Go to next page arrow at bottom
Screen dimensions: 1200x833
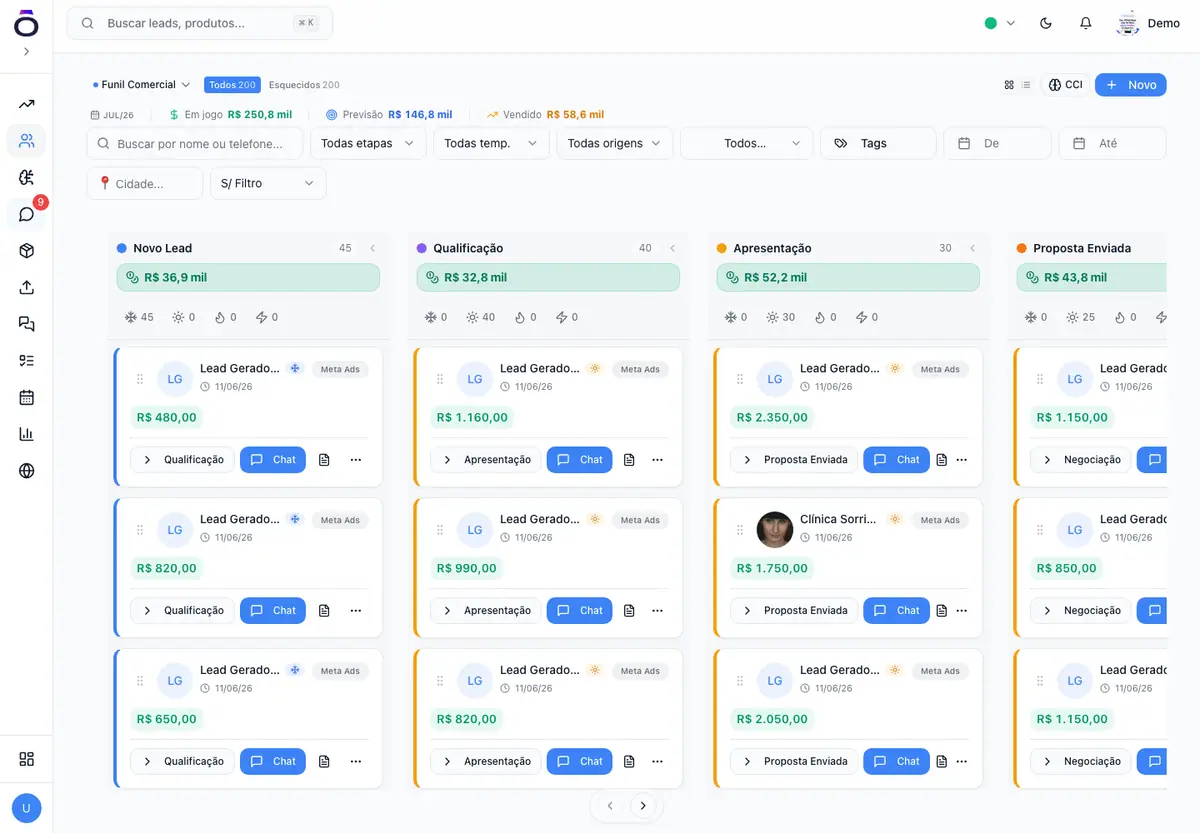pos(643,805)
